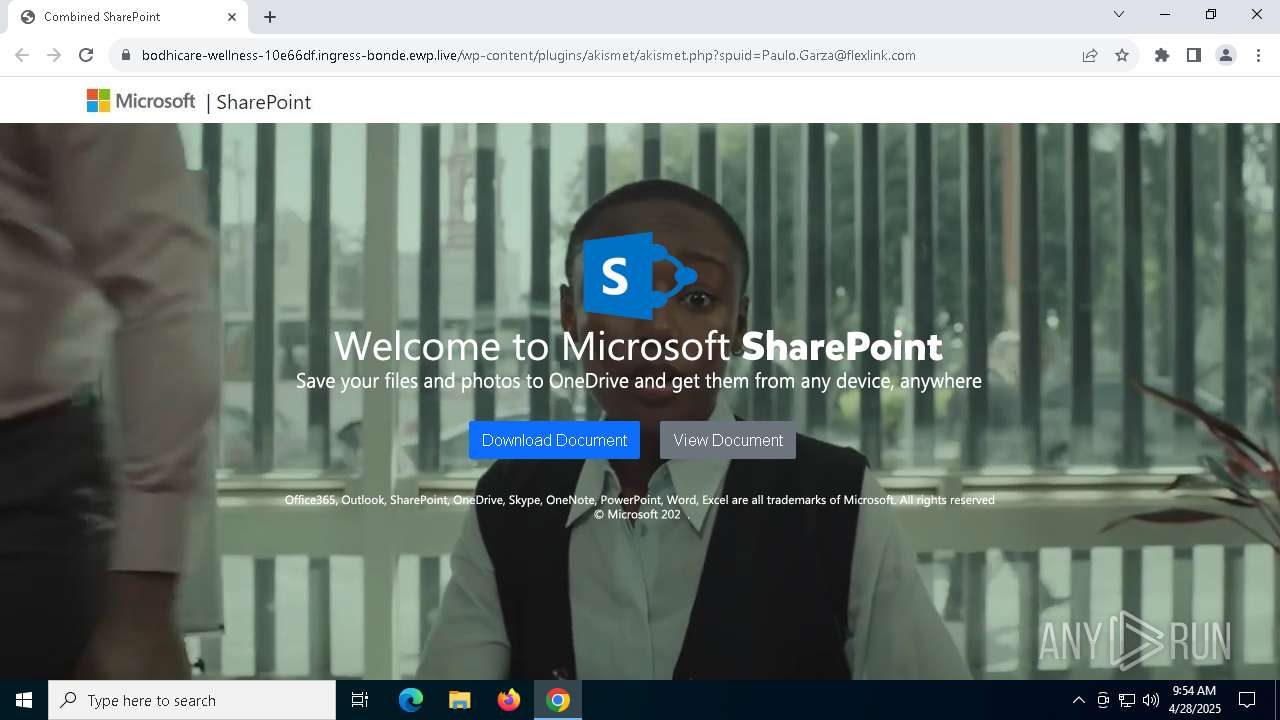The width and height of the screenshot is (1280, 720).
Task: Click the trademarks notice footer text
Action: [639, 500]
